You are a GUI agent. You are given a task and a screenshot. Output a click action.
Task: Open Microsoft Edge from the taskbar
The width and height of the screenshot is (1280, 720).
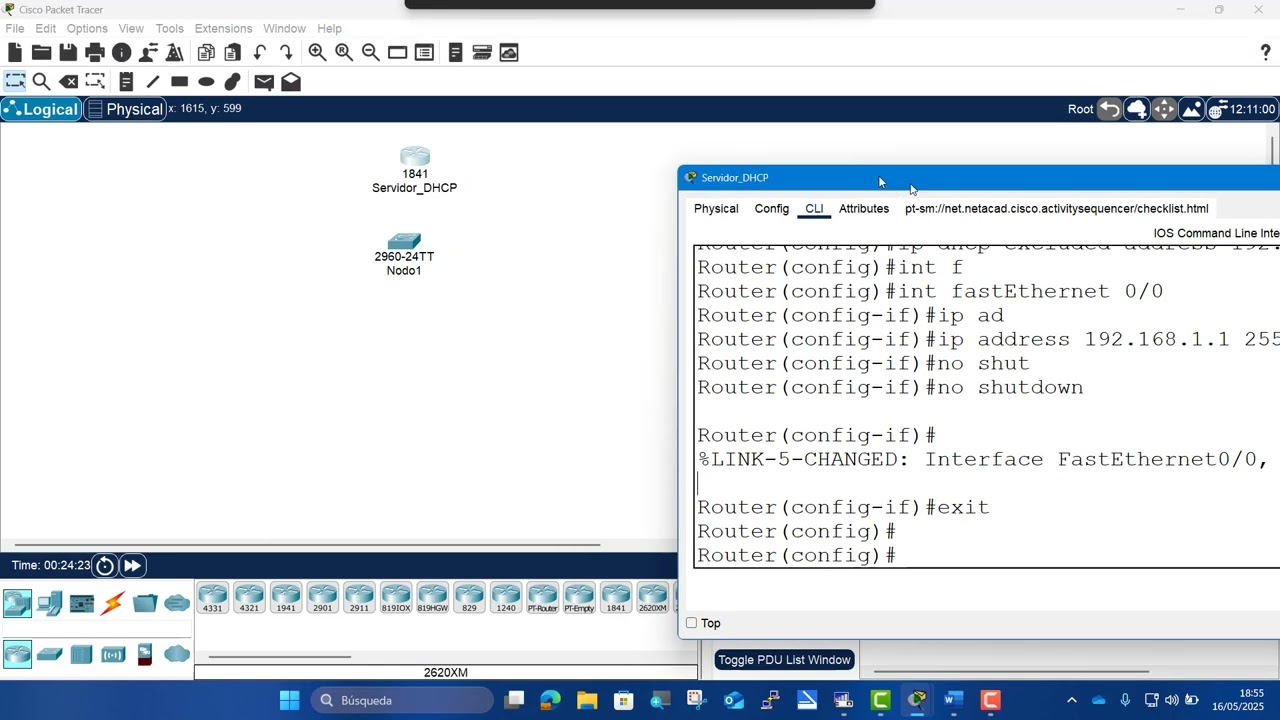tap(550, 700)
